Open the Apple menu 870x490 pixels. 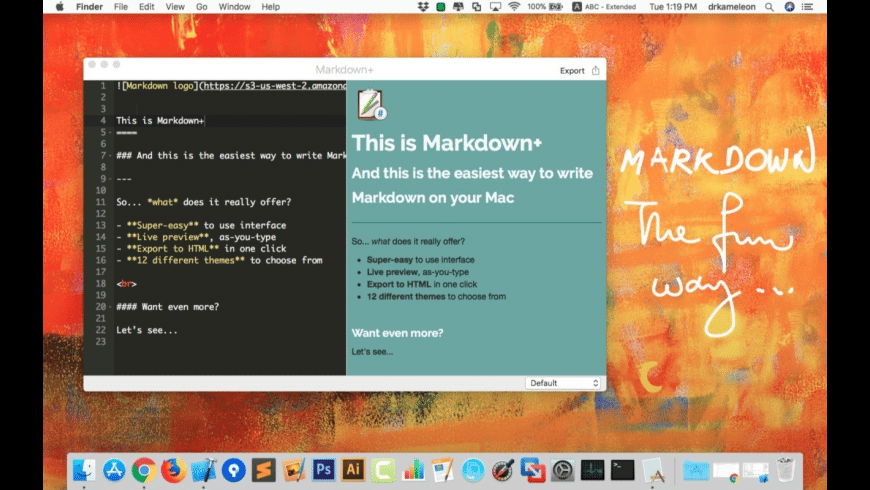click(60, 7)
